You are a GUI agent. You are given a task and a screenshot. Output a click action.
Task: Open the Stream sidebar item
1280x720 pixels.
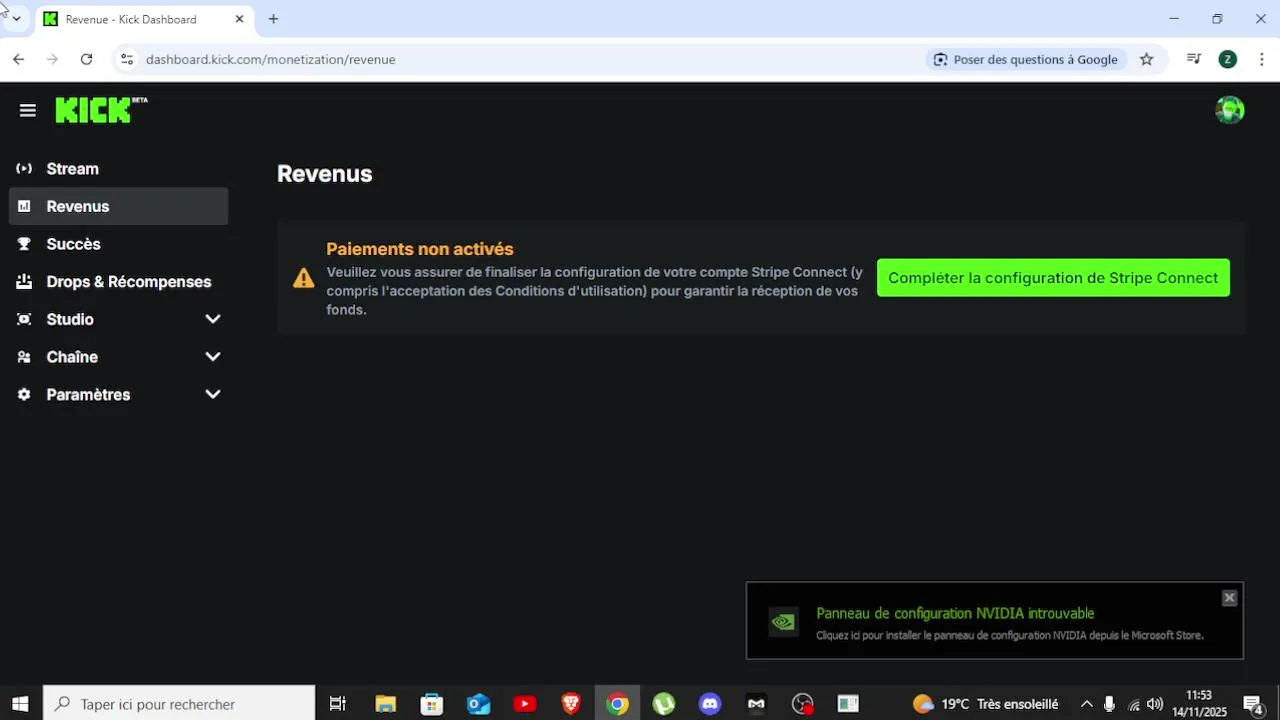click(x=119, y=169)
